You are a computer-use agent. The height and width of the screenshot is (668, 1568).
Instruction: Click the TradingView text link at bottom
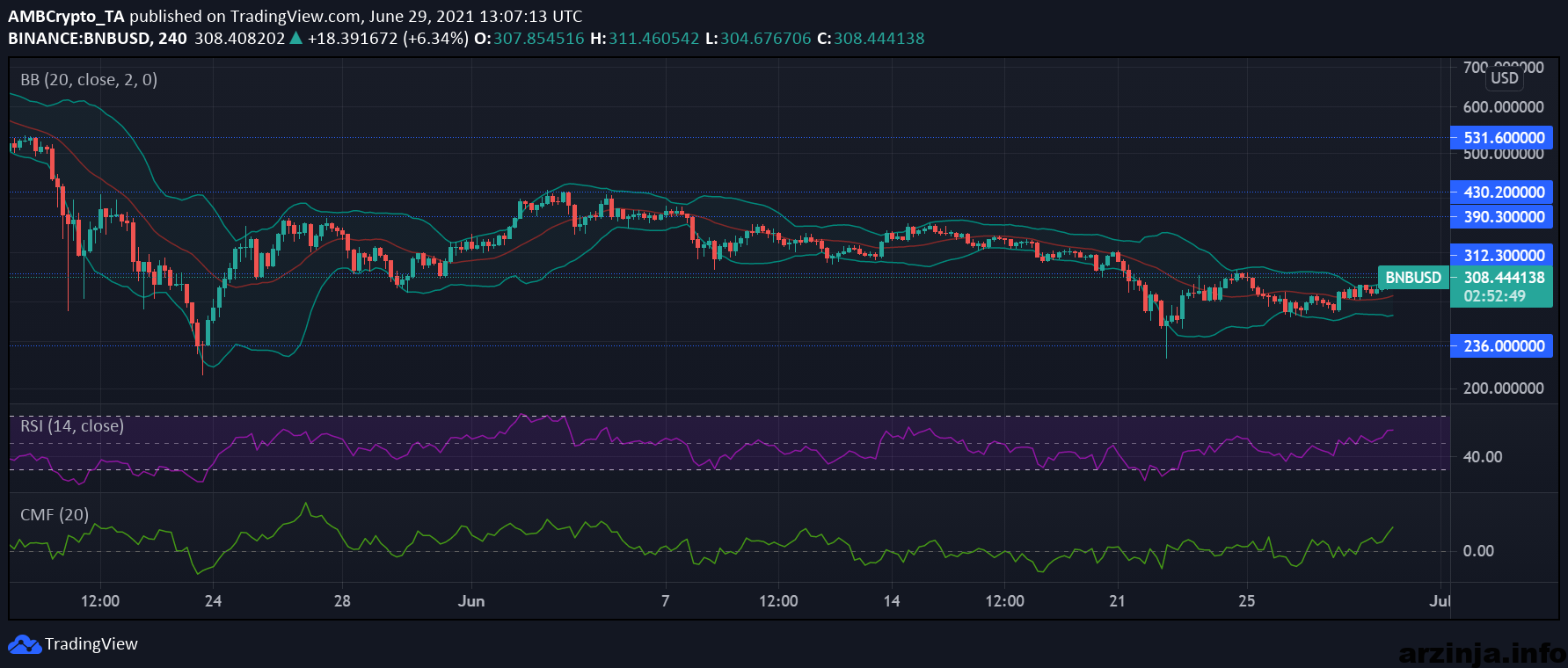click(x=91, y=644)
